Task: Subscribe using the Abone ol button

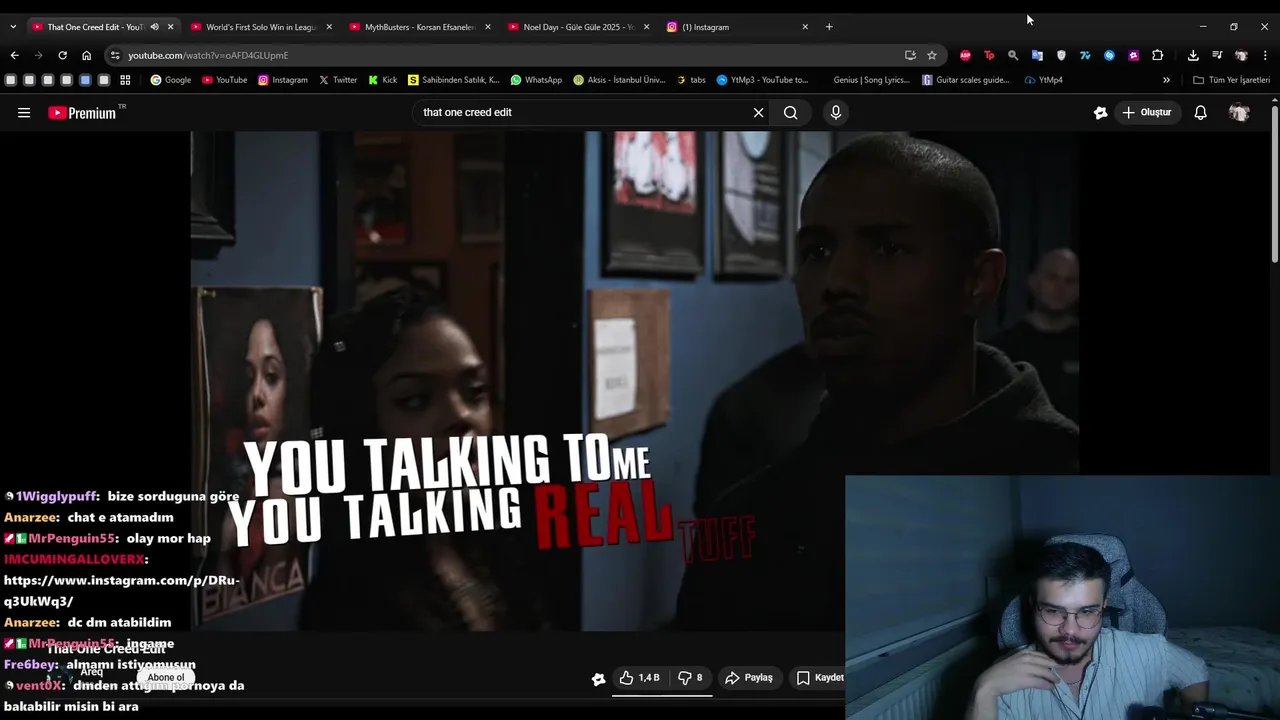Action: coord(166,677)
